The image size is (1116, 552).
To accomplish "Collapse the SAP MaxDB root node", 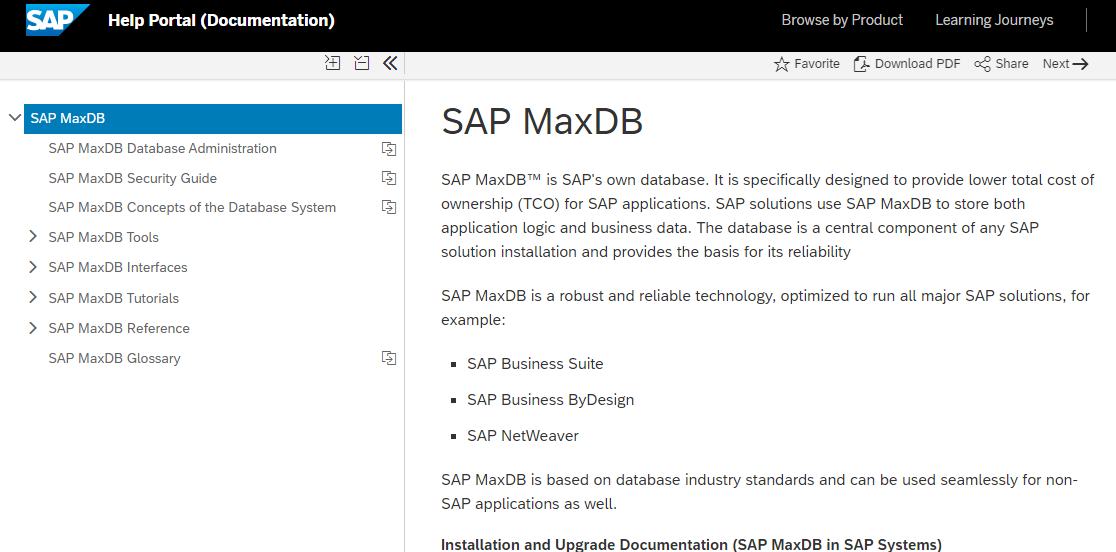I will (x=14, y=118).
